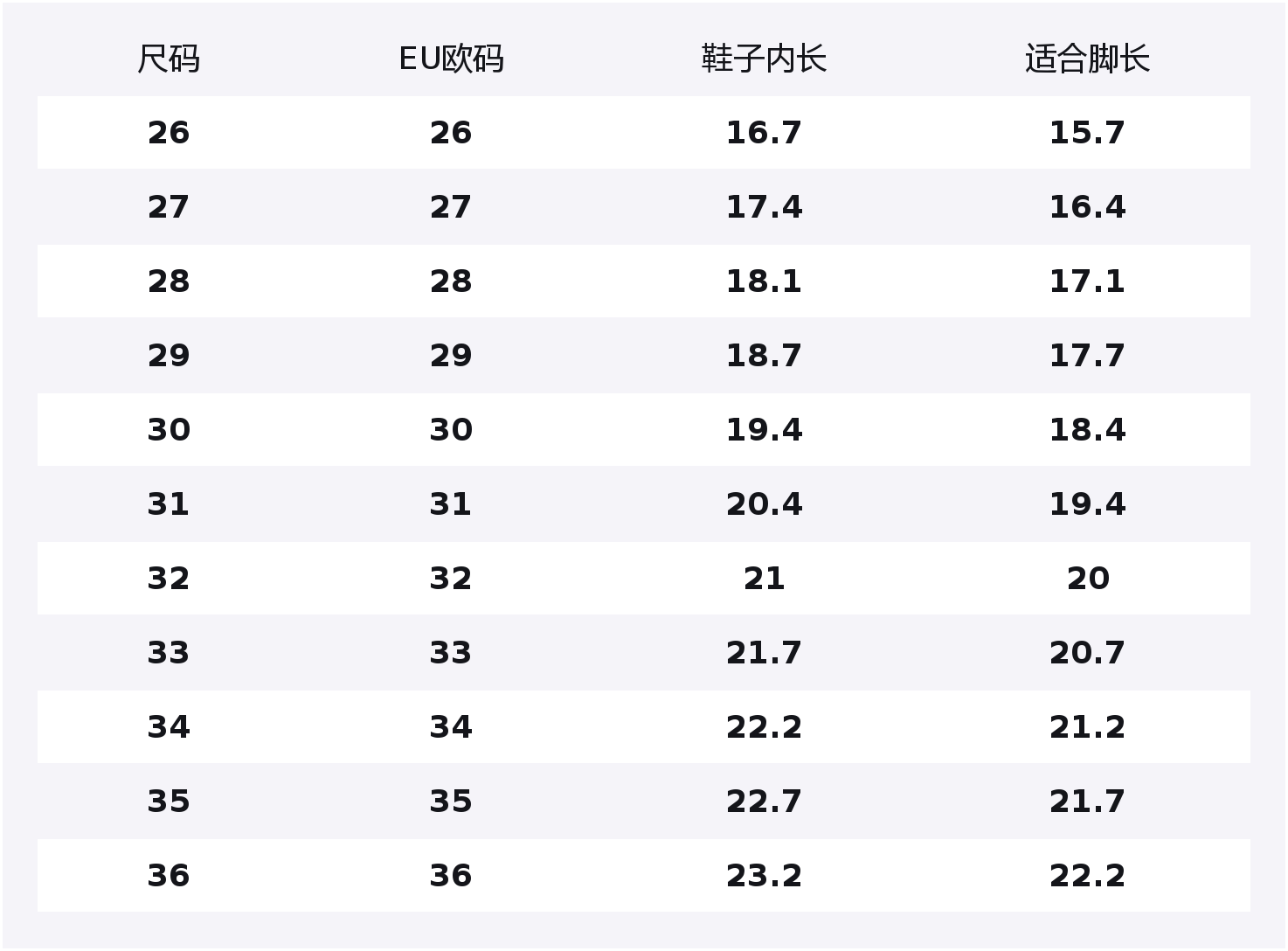Click inner length 22.7 for size 35

pos(764,802)
